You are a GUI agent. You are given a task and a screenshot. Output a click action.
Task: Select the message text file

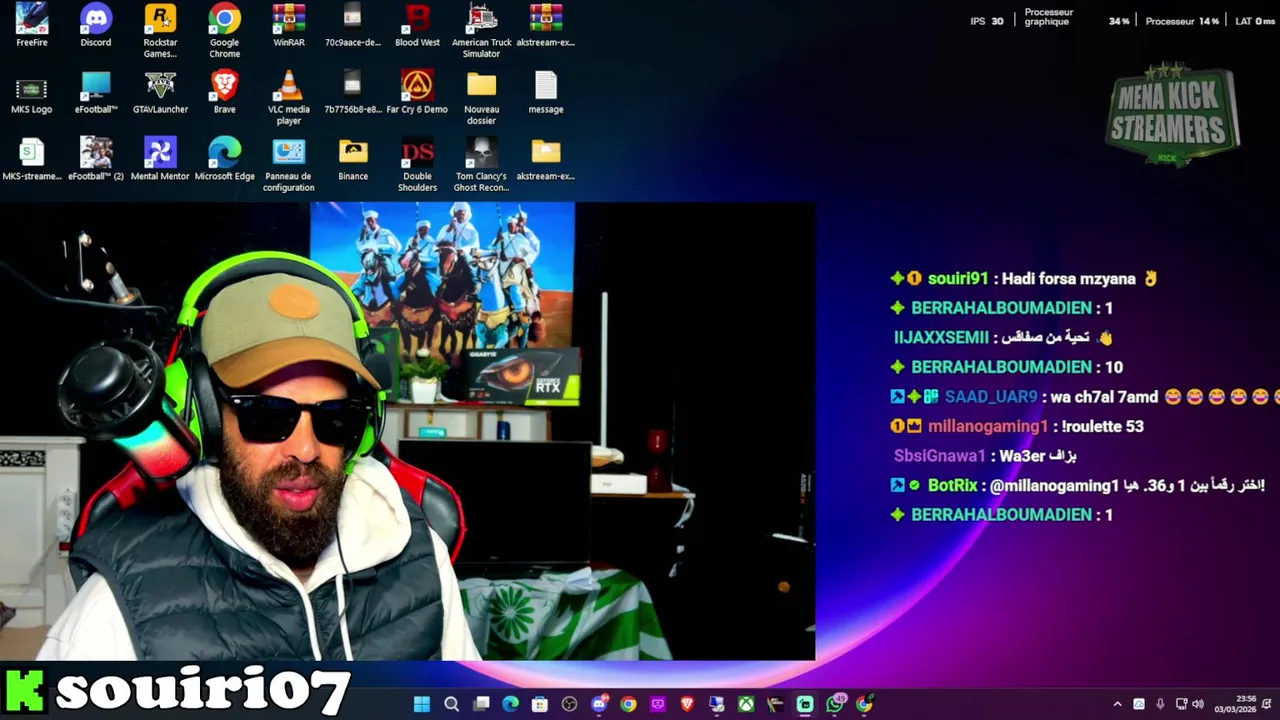(545, 93)
